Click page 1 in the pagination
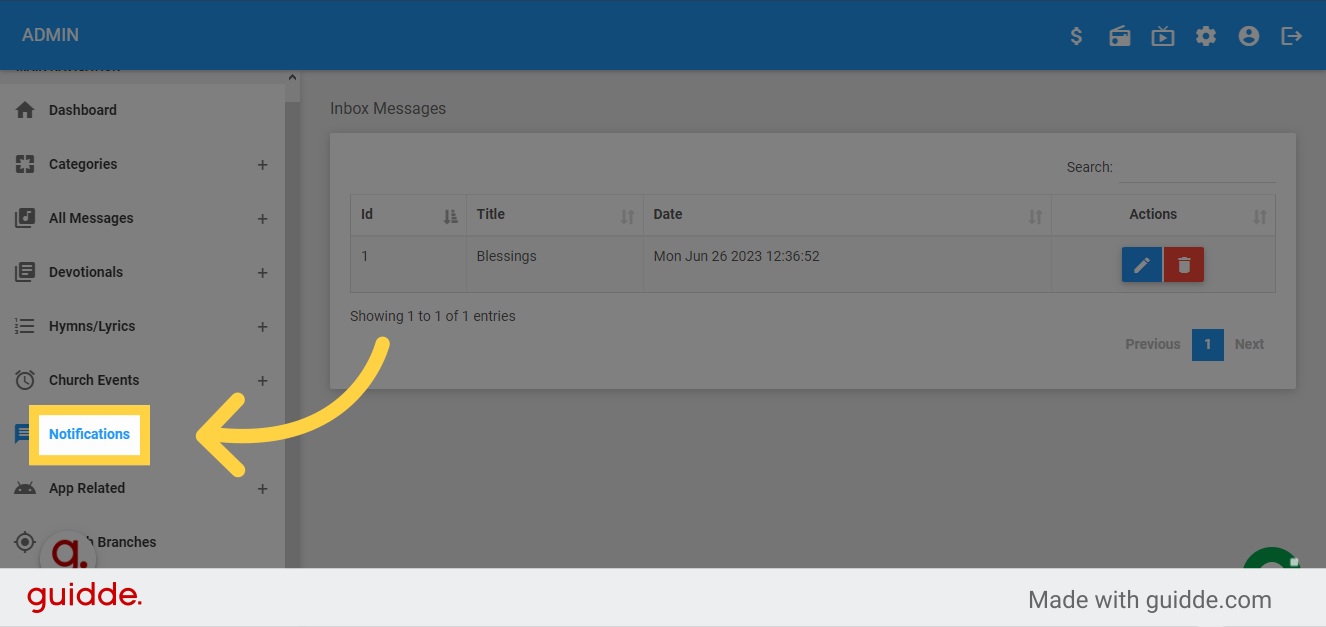Image resolution: width=1326 pixels, height=627 pixels. [1207, 343]
